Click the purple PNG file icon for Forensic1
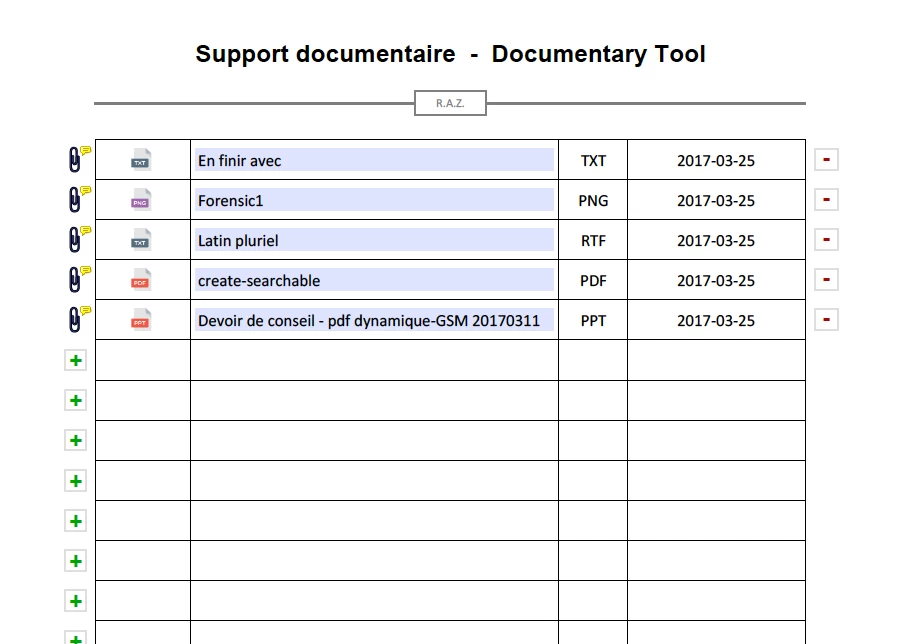904x644 pixels. click(x=141, y=200)
